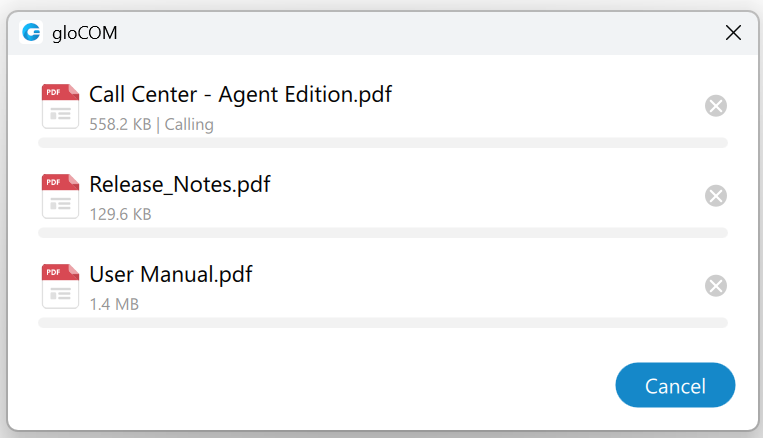Remove Release_Notes.pdf from the upload list
Viewport: 763px width, 438px height.
point(716,196)
